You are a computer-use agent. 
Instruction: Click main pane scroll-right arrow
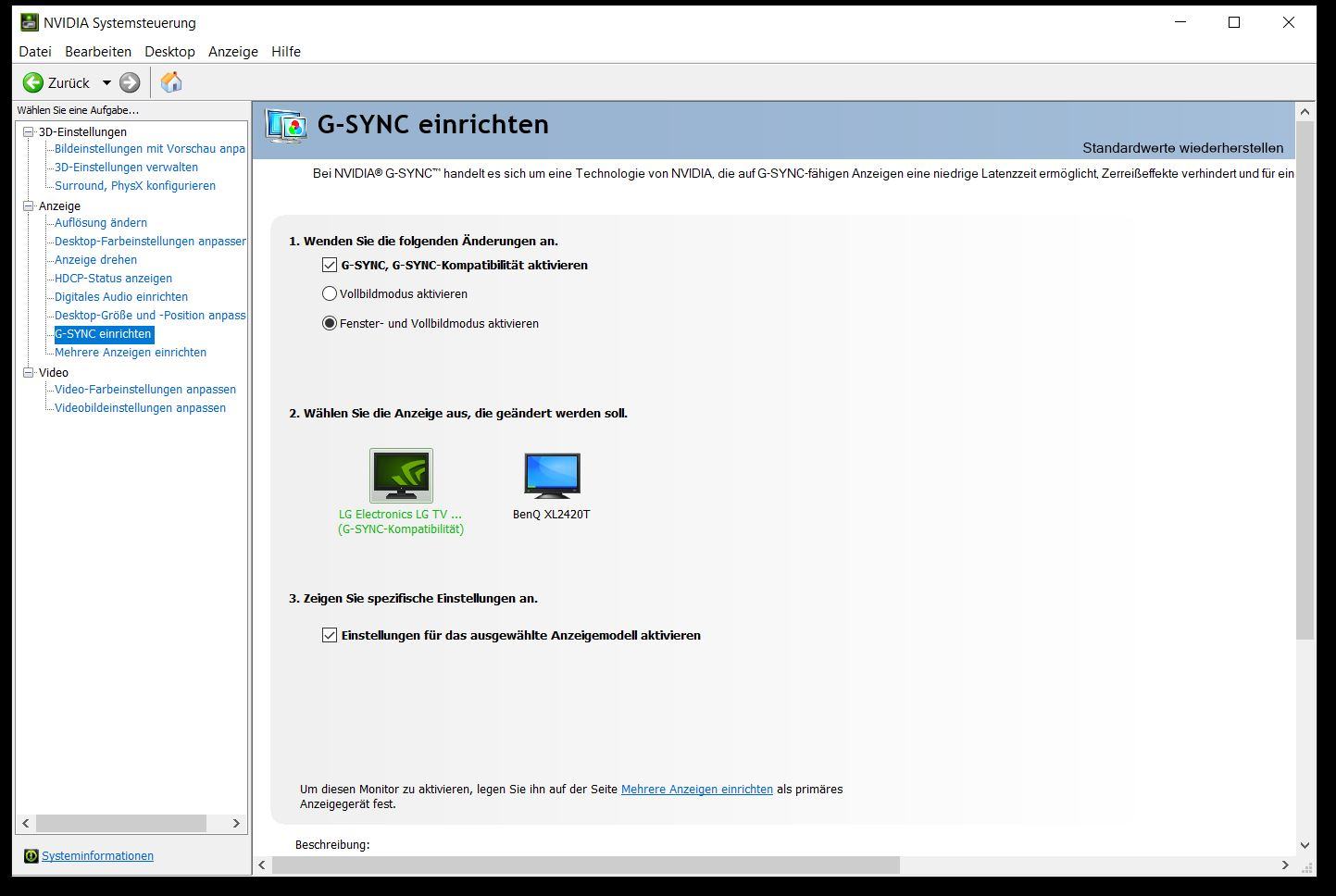coord(1285,865)
